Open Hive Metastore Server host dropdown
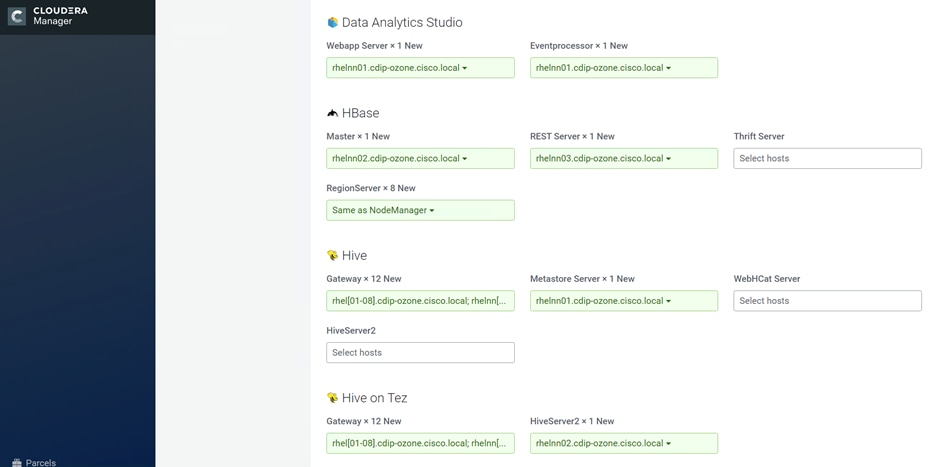The width and height of the screenshot is (937, 467). (624, 301)
